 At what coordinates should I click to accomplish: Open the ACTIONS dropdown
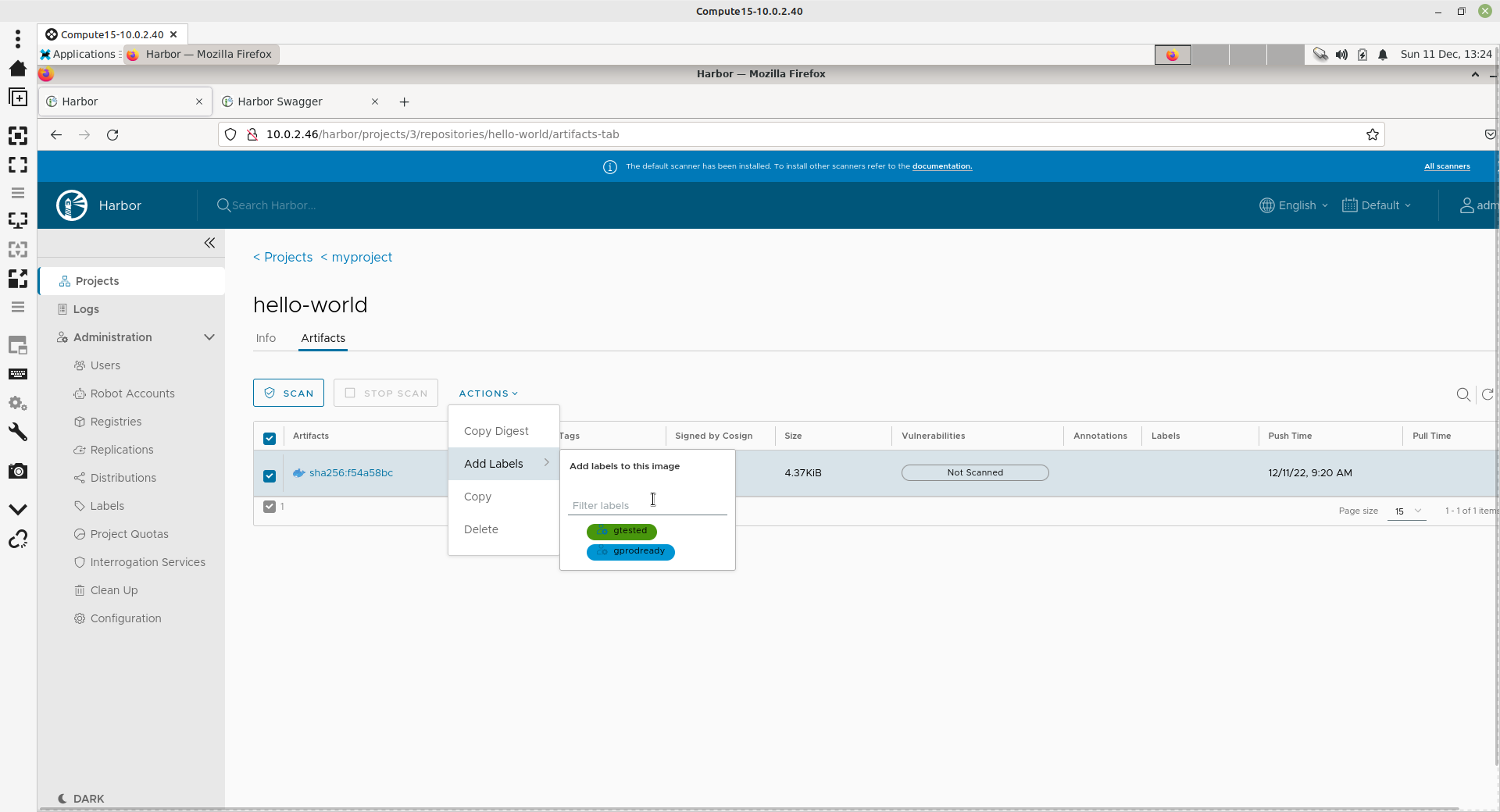coord(488,394)
